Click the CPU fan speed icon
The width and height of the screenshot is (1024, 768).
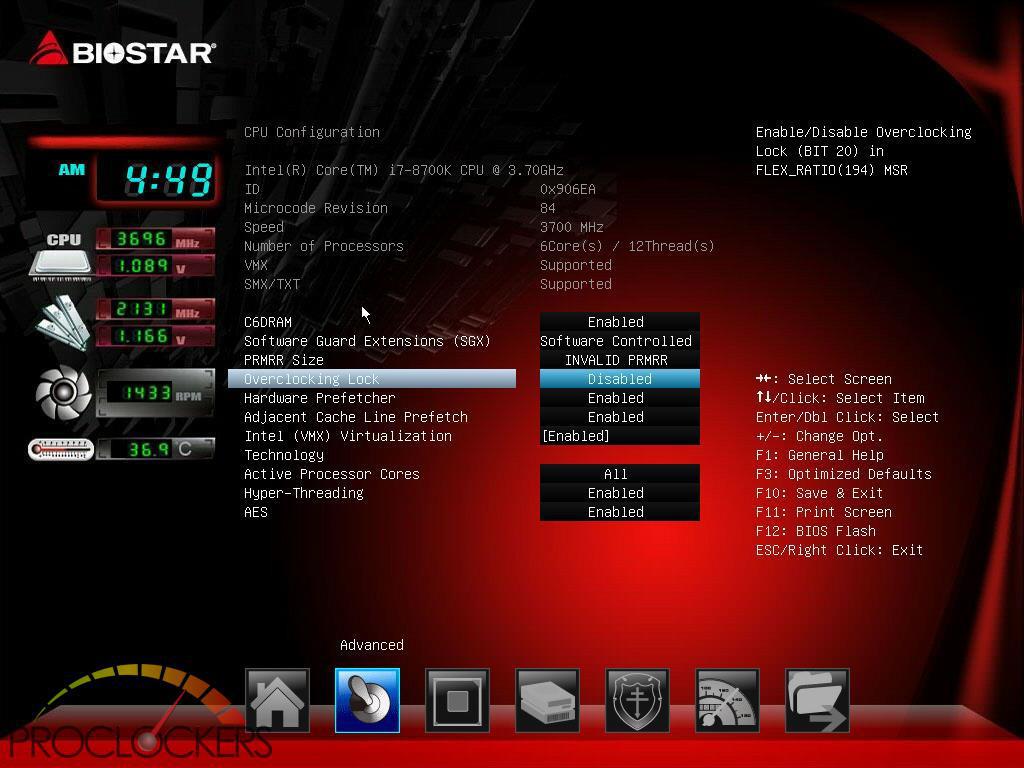tap(64, 393)
